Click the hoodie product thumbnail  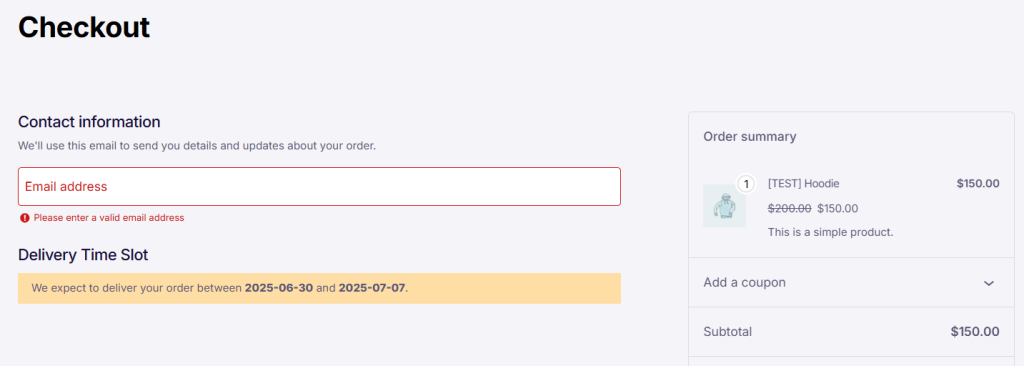click(x=724, y=206)
